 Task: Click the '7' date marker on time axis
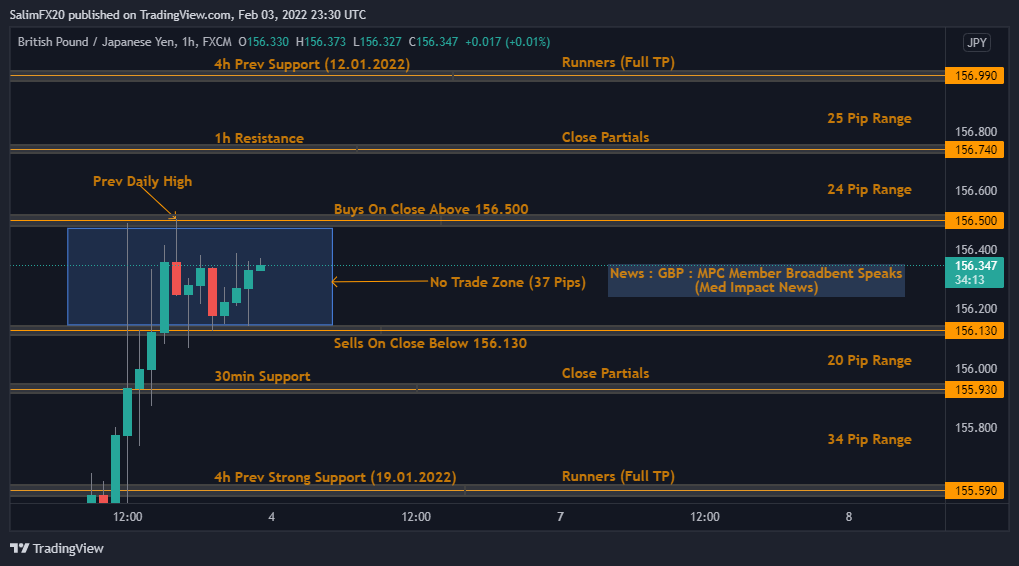560,517
